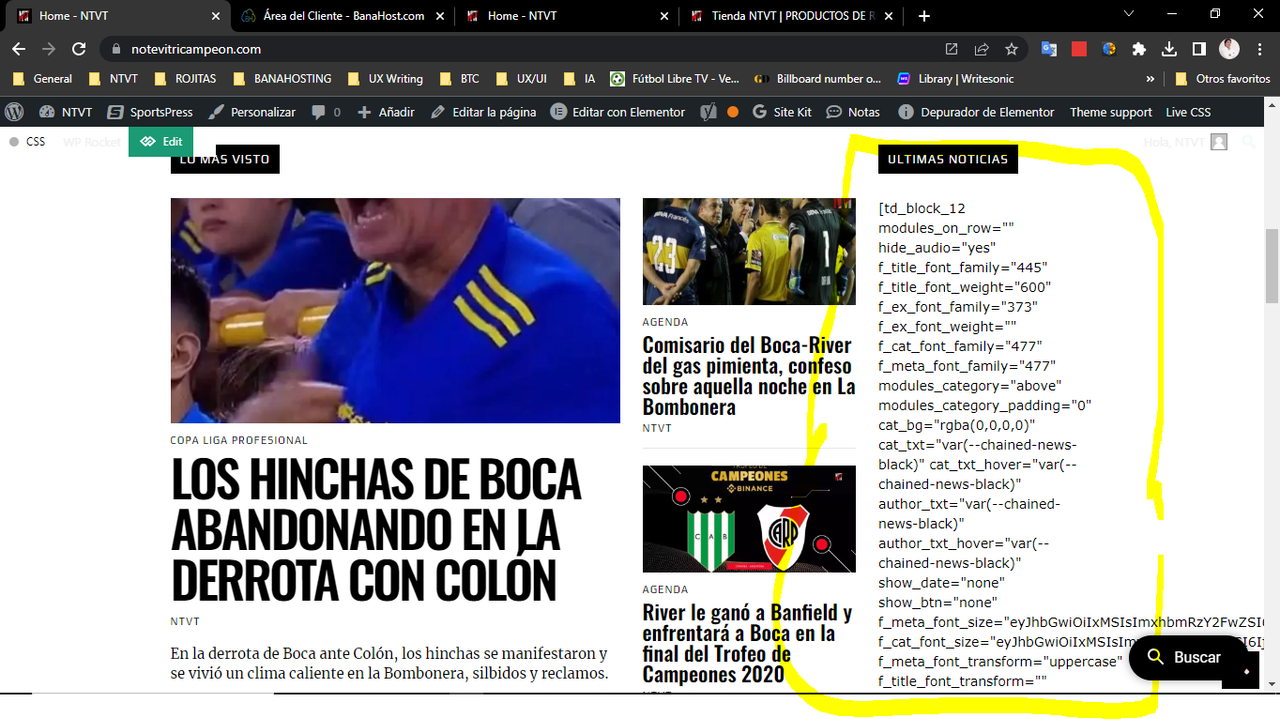This screenshot has height=719, width=1280.
Task: Open the Chrome three-dot menu
Action: [1260, 49]
